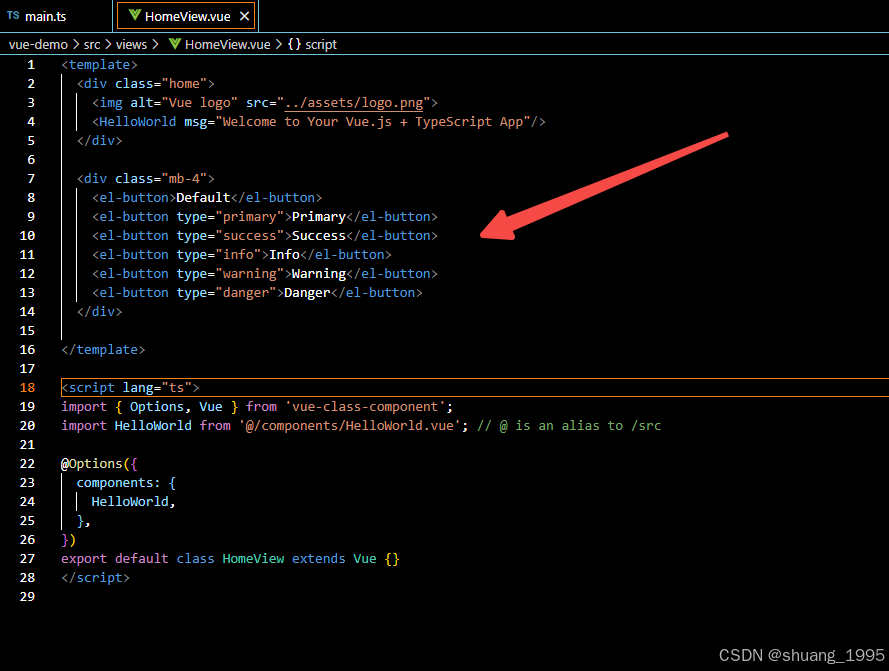Viewport: 889px width, 671px height.
Task: Click the "@ is an alias to /src" comment
Action: [x=569, y=426]
